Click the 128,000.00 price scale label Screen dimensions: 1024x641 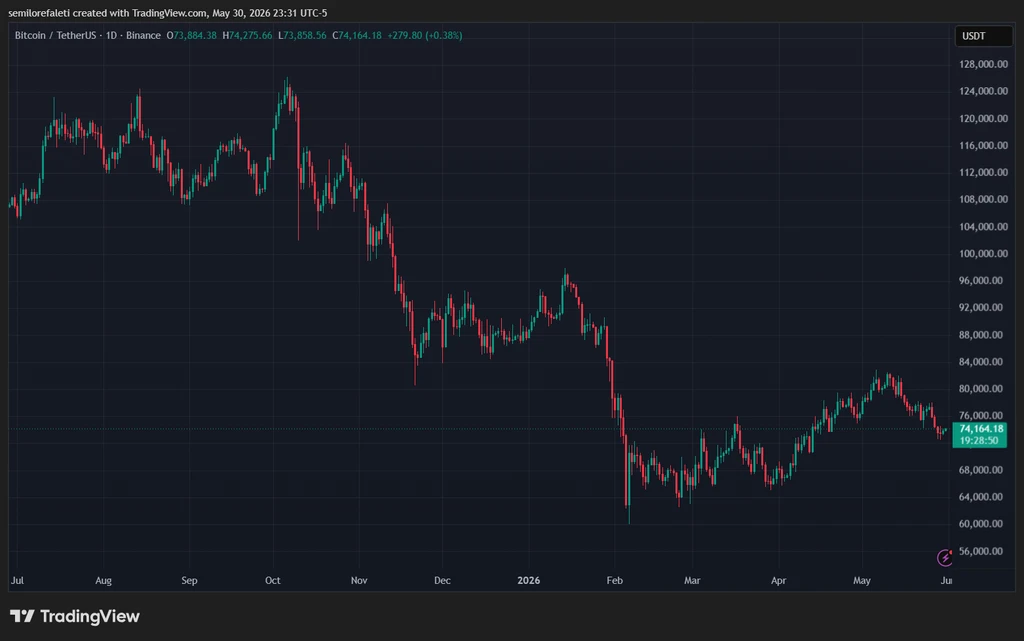984,64
